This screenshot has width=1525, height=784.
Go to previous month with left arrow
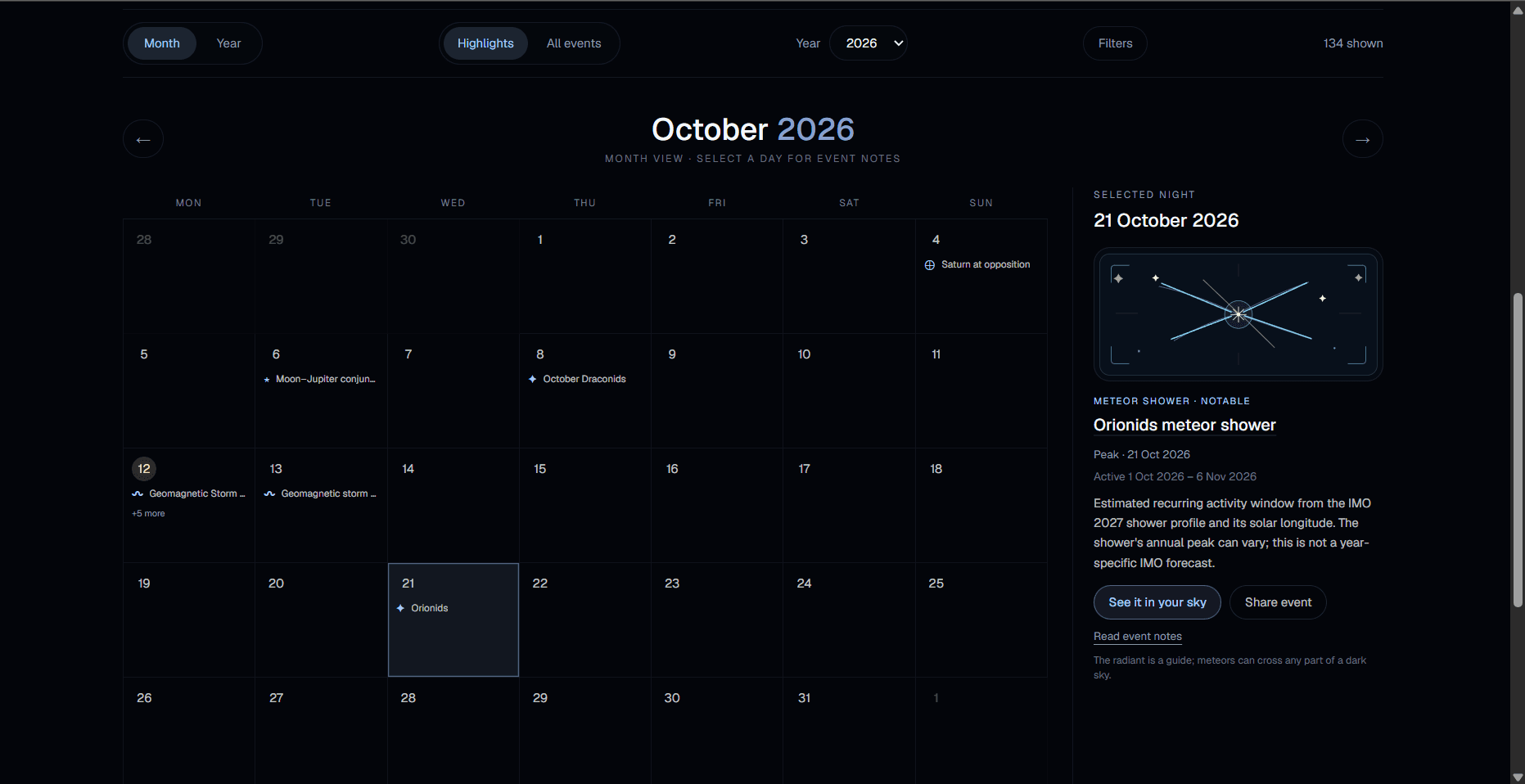point(143,139)
